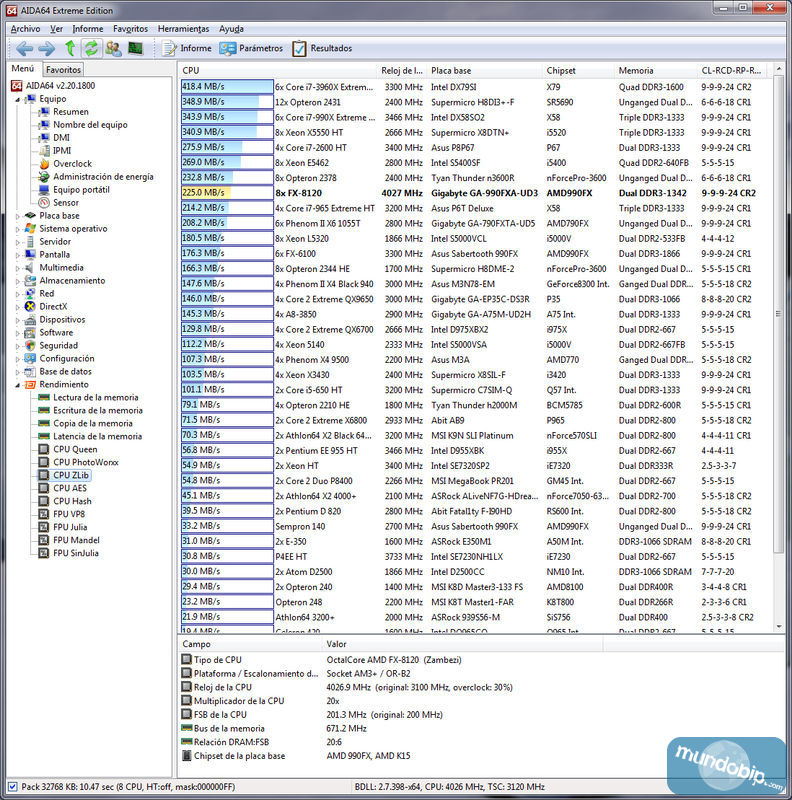Viewport: 792px width, 800px height.
Task: Expand the Sistema operativo tree node
Action: (18, 229)
